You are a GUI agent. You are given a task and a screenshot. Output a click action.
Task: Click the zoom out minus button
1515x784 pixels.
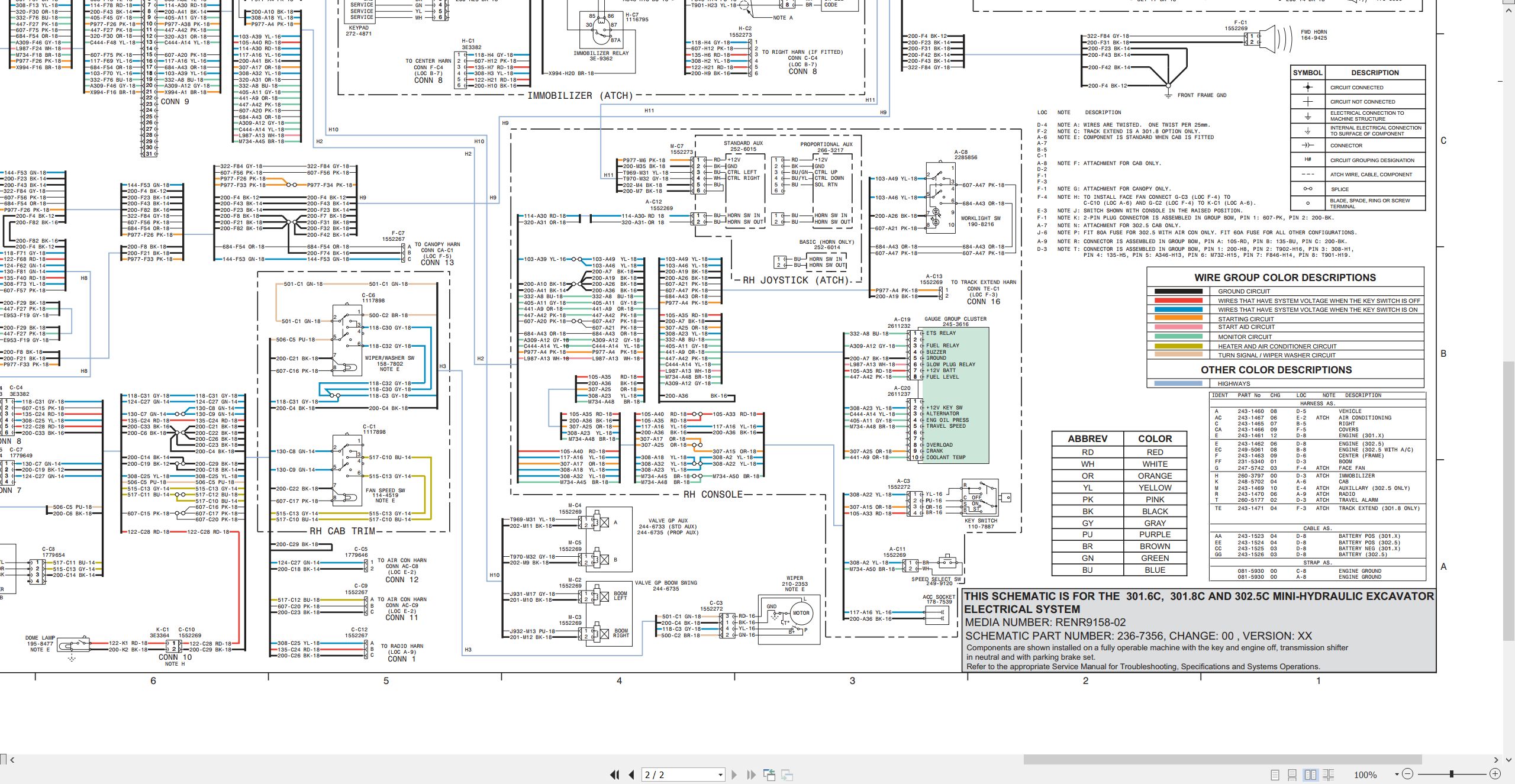click(x=1407, y=774)
